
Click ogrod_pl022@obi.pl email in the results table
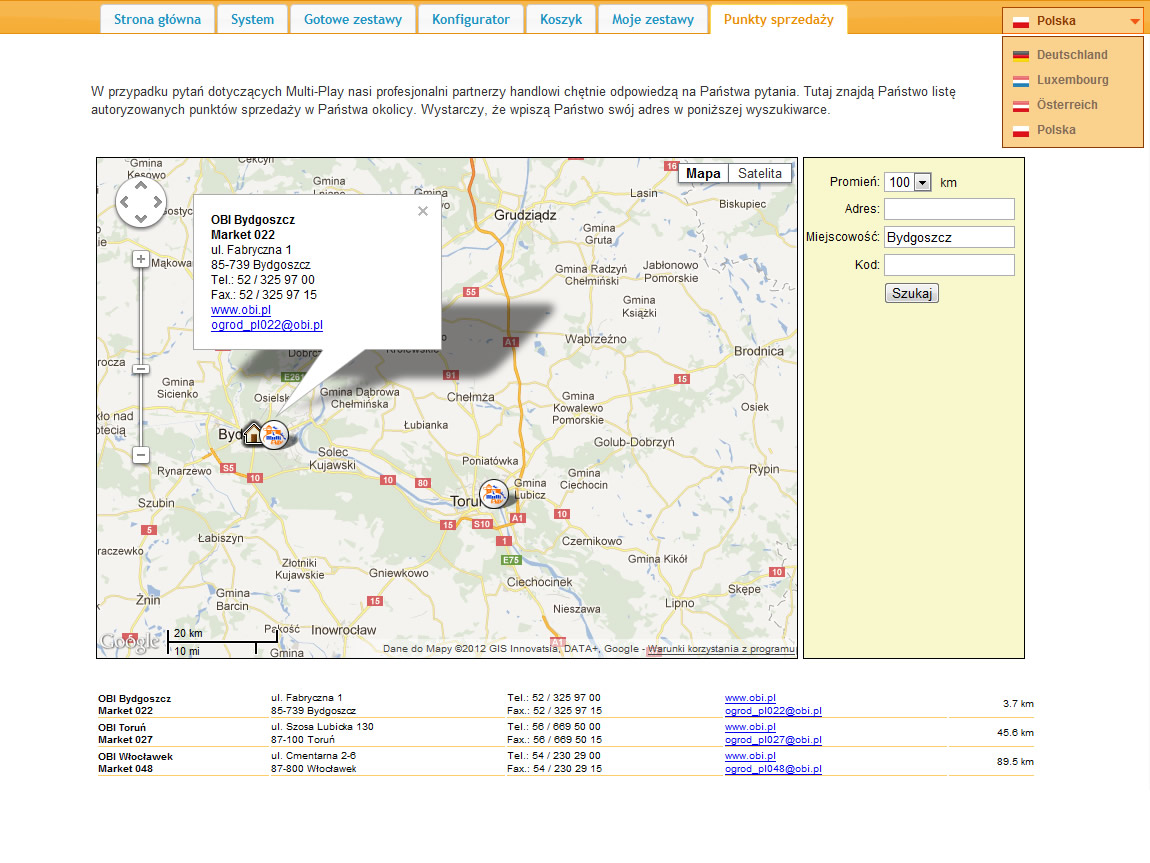[x=773, y=711]
